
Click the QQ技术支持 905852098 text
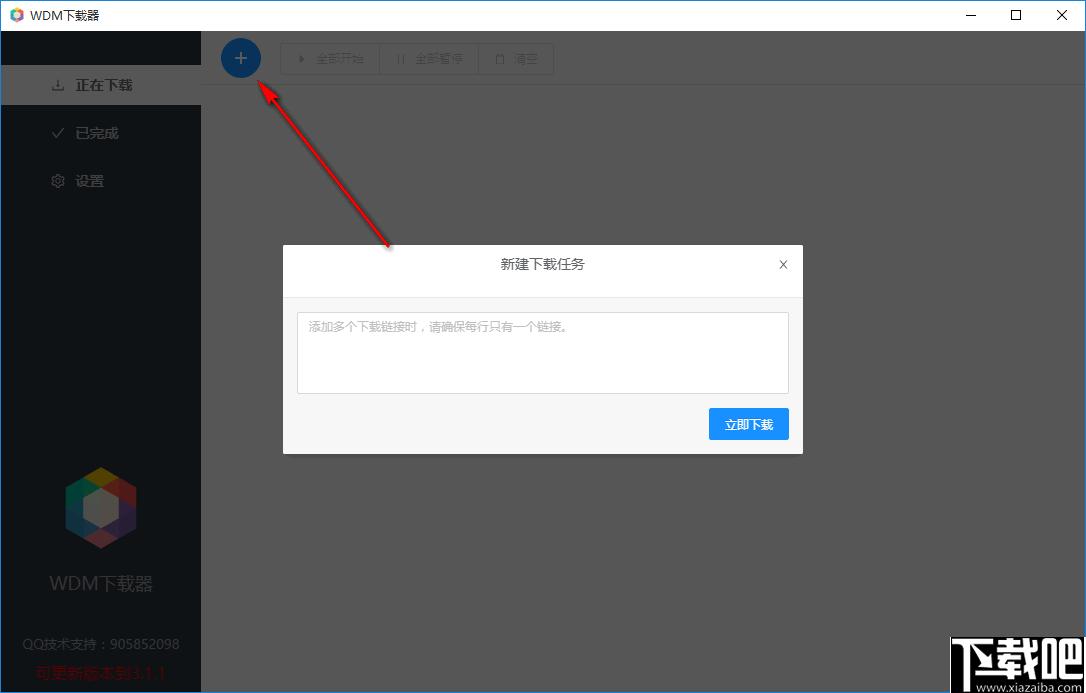(x=101, y=645)
